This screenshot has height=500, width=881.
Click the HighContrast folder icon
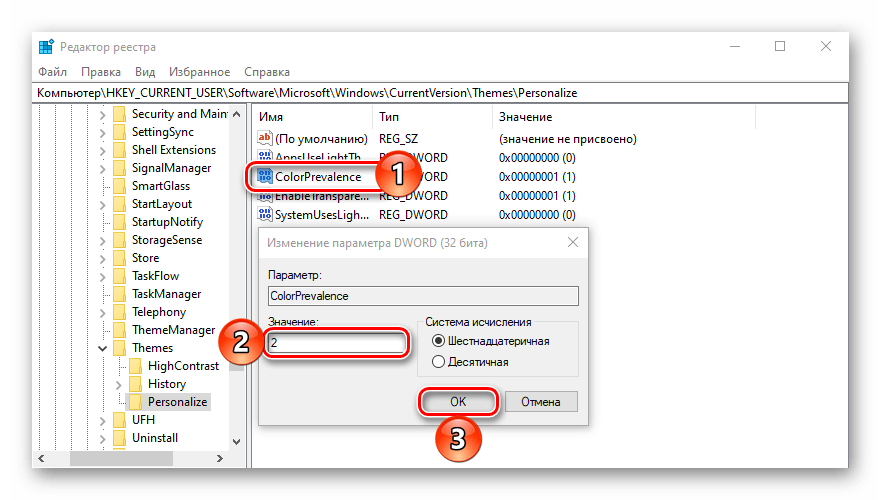135,366
